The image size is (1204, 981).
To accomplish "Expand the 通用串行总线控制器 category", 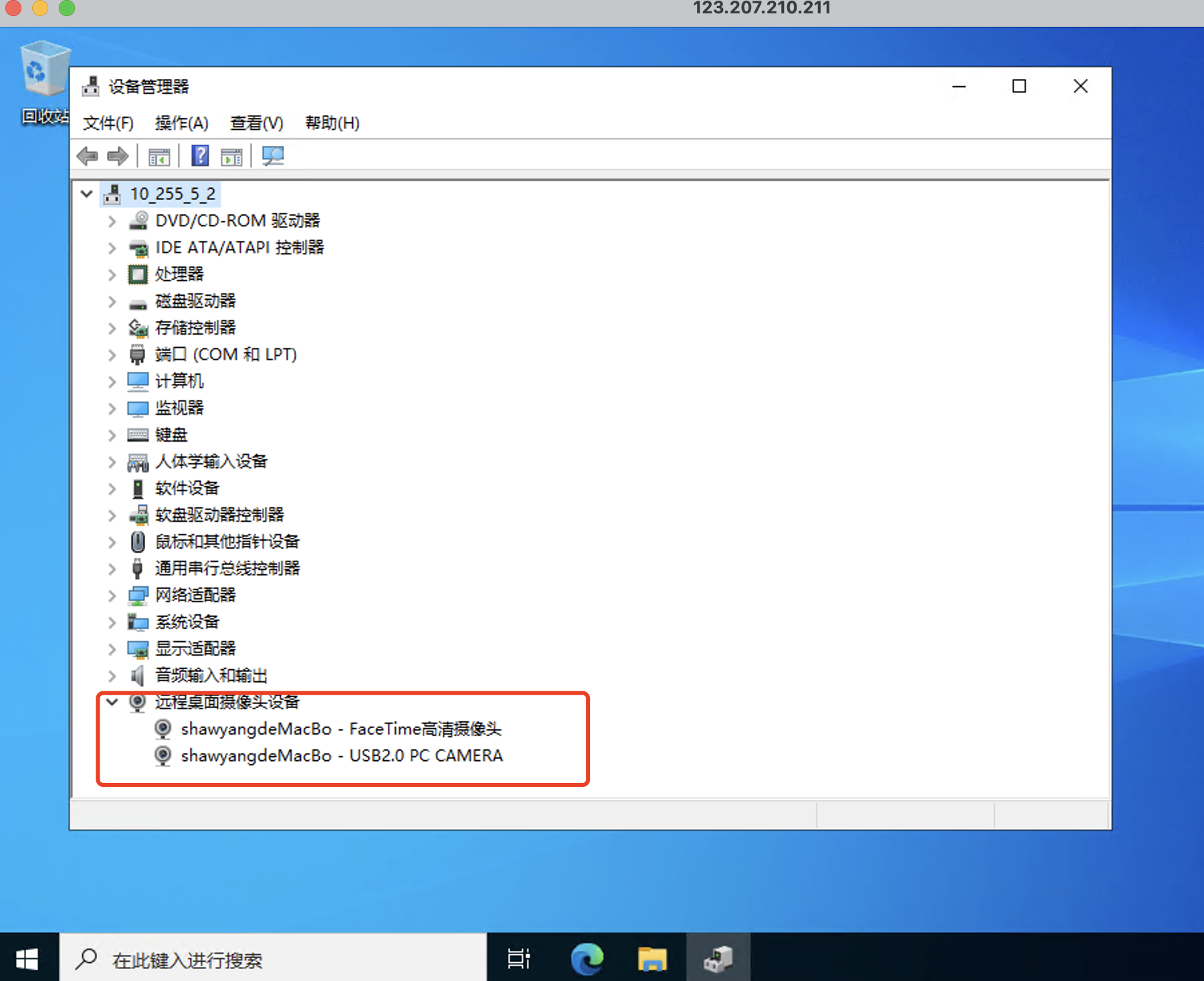I will click(x=112, y=569).
